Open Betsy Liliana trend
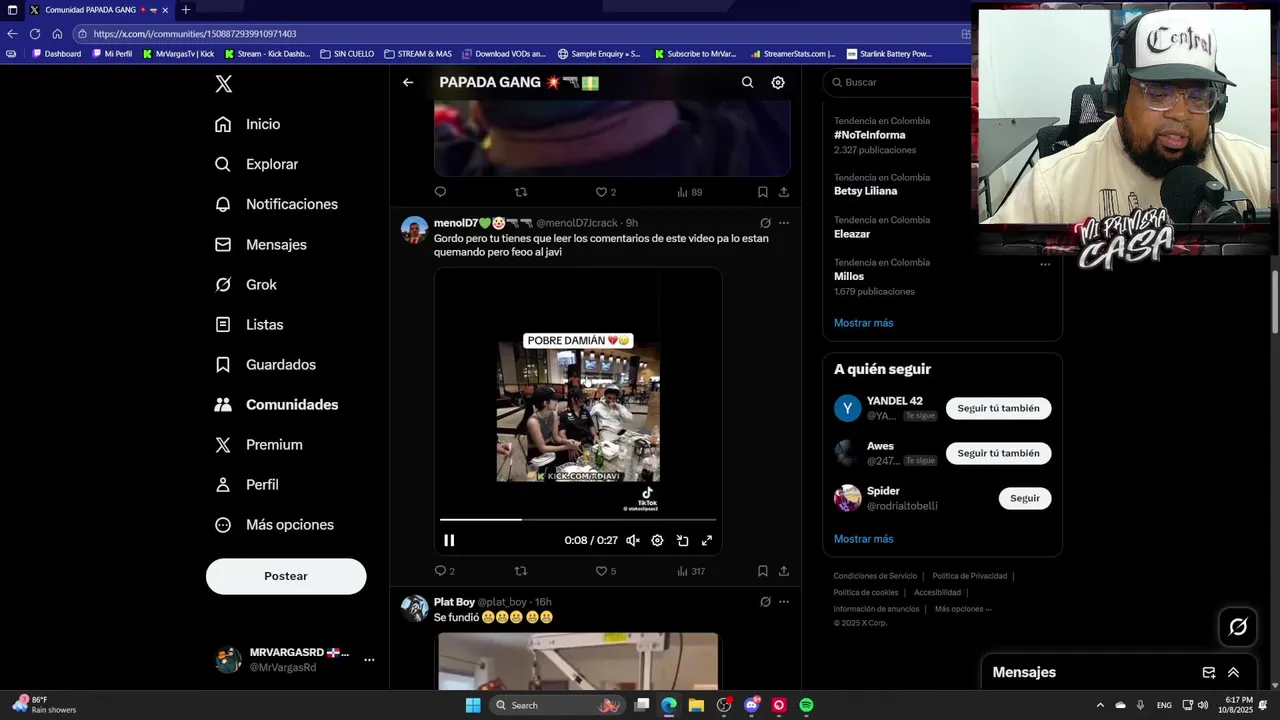 [x=865, y=191]
